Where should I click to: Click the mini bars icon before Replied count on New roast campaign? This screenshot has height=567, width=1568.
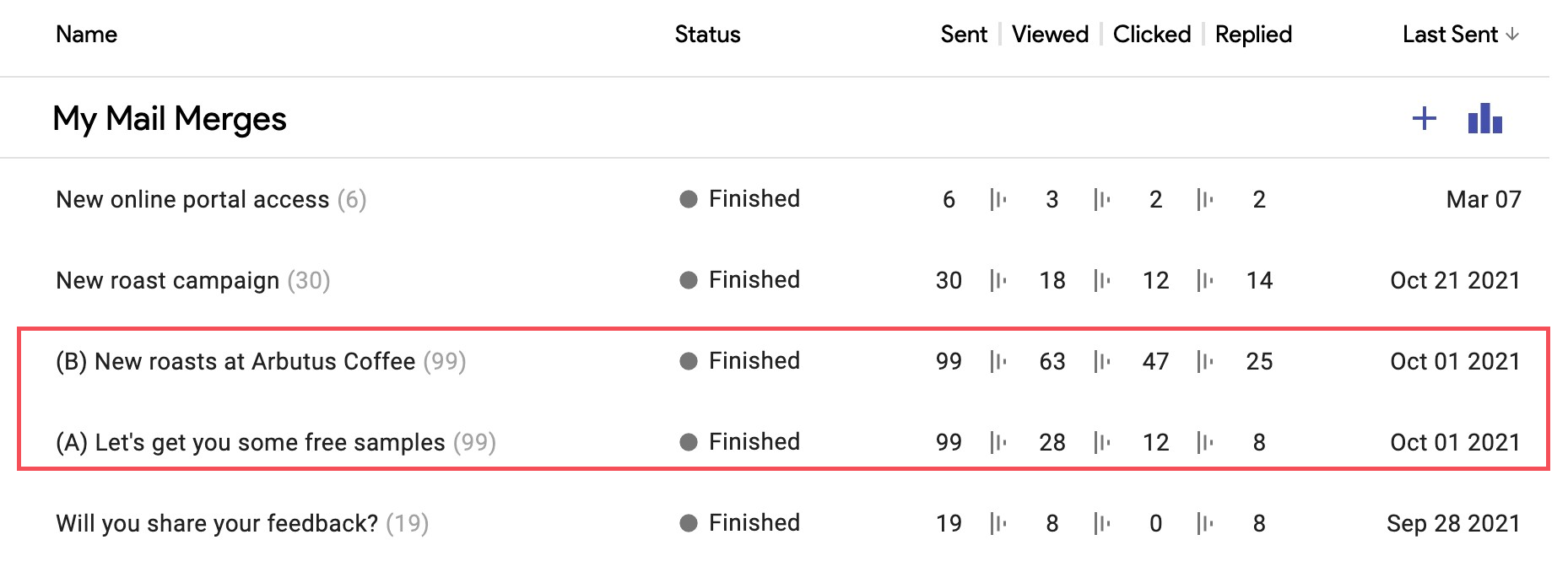pos(1205,279)
